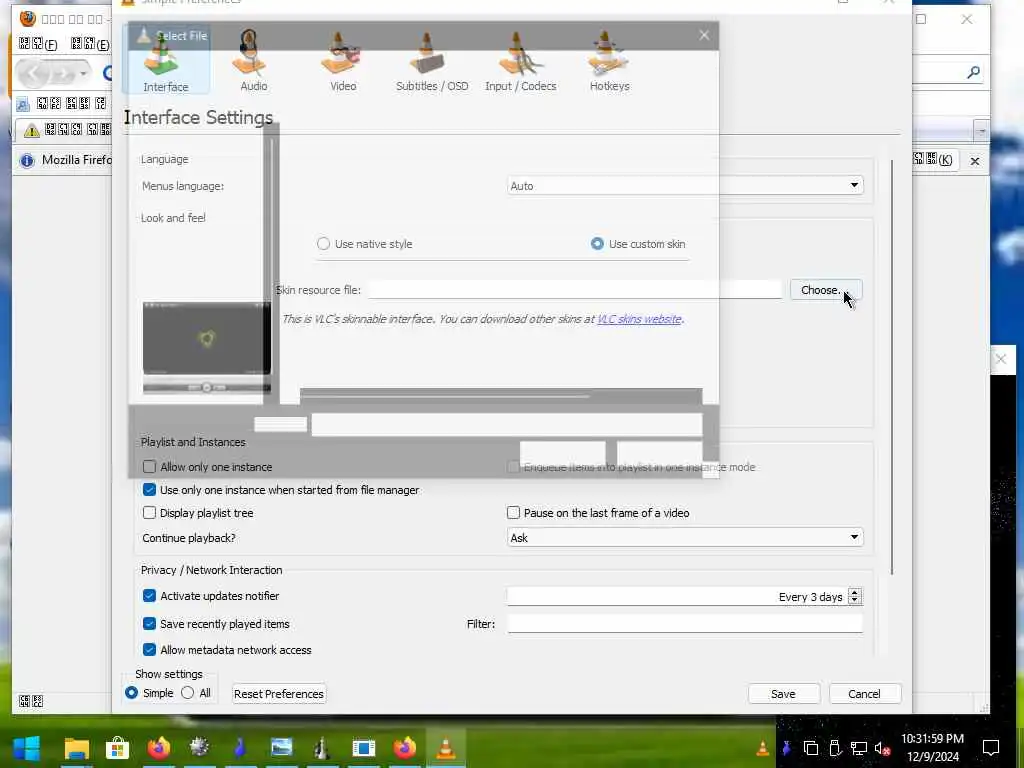Toggle Use only one instance from file manager
Image resolution: width=1024 pixels, height=768 pixels.
(x=150, y=490)
